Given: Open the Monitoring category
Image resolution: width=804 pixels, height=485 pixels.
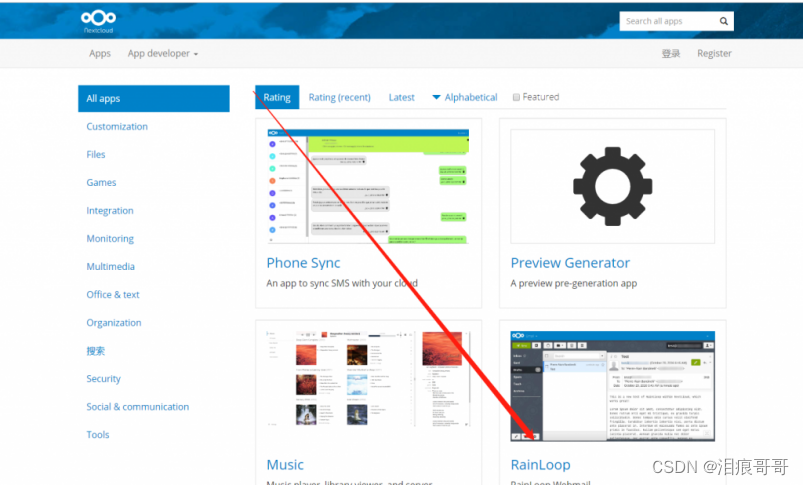Looking at the screenshot, I should point(110,238).
